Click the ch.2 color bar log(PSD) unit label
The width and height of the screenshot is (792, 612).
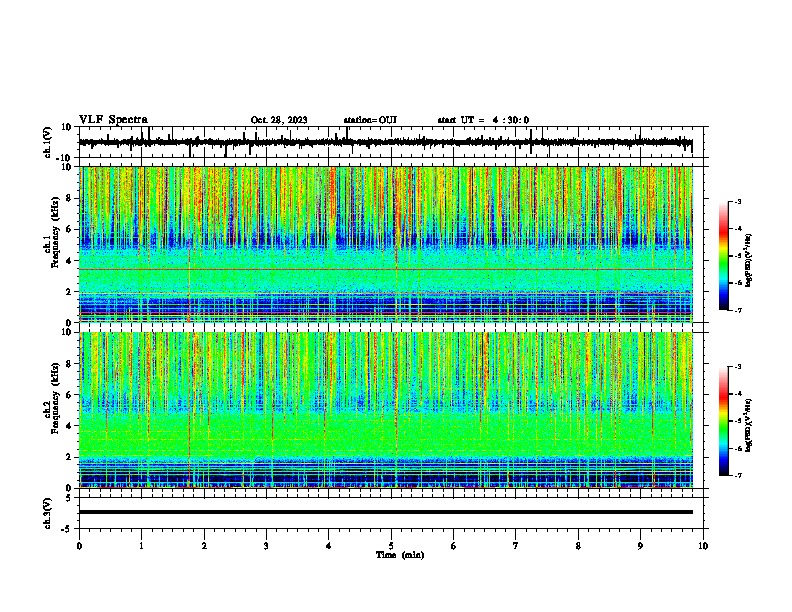(749, 425)
